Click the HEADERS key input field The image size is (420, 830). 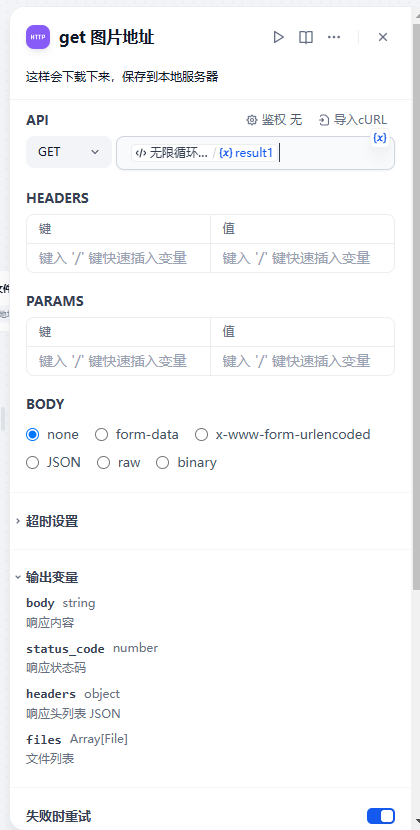119,258
